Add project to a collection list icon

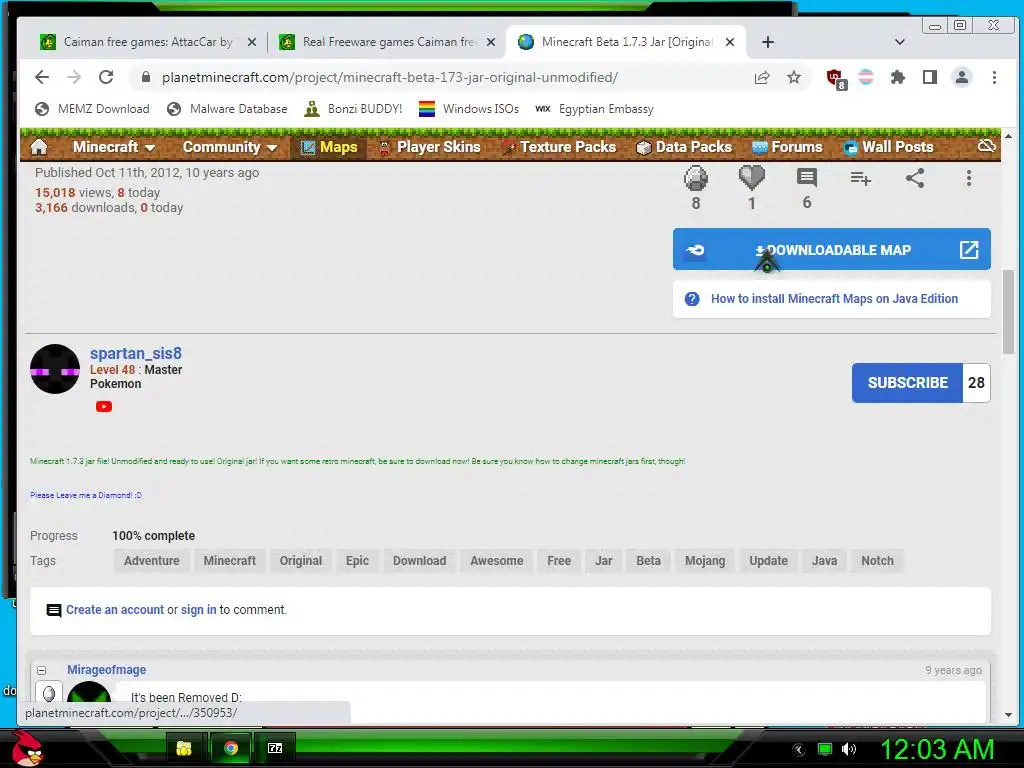click(860, 178)
